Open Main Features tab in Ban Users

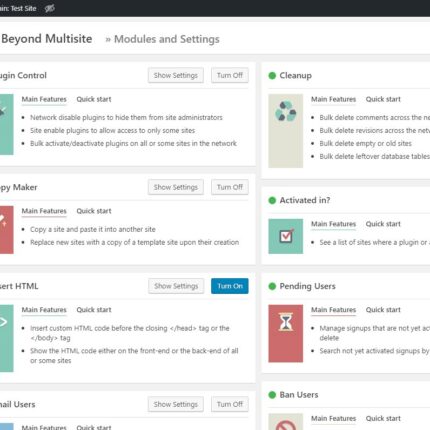tap(333, 418)
